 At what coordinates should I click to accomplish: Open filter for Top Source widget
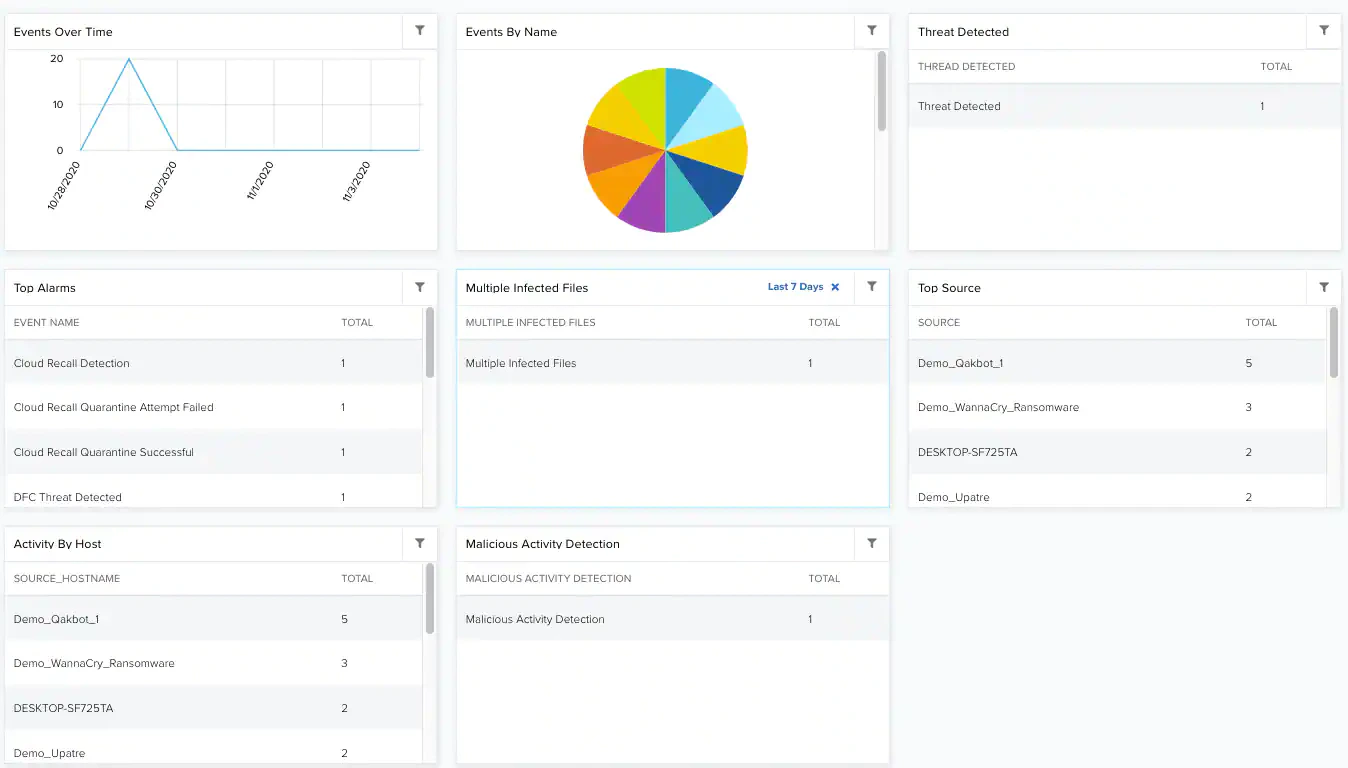[1324, 287]
